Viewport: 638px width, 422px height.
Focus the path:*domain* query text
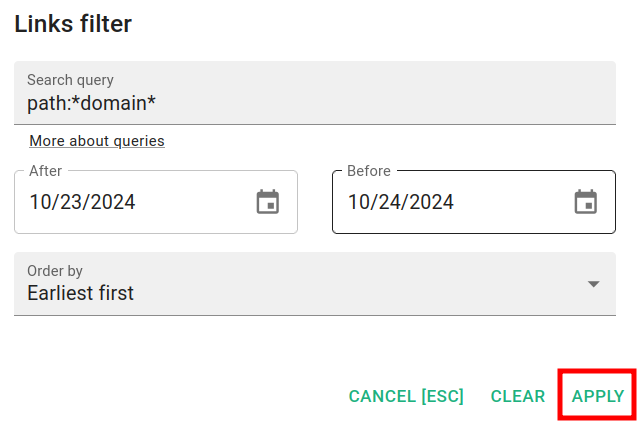91,103
